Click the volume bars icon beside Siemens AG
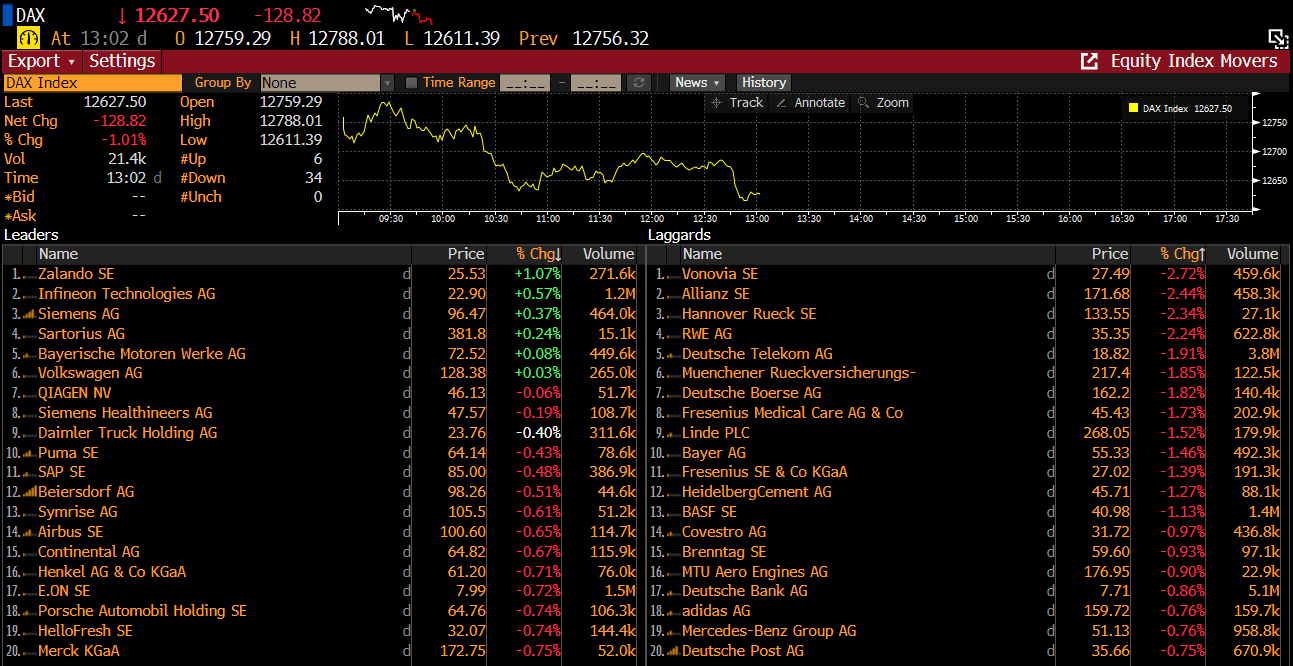Viewport: 1293px width, 666px height. (29, 314)
